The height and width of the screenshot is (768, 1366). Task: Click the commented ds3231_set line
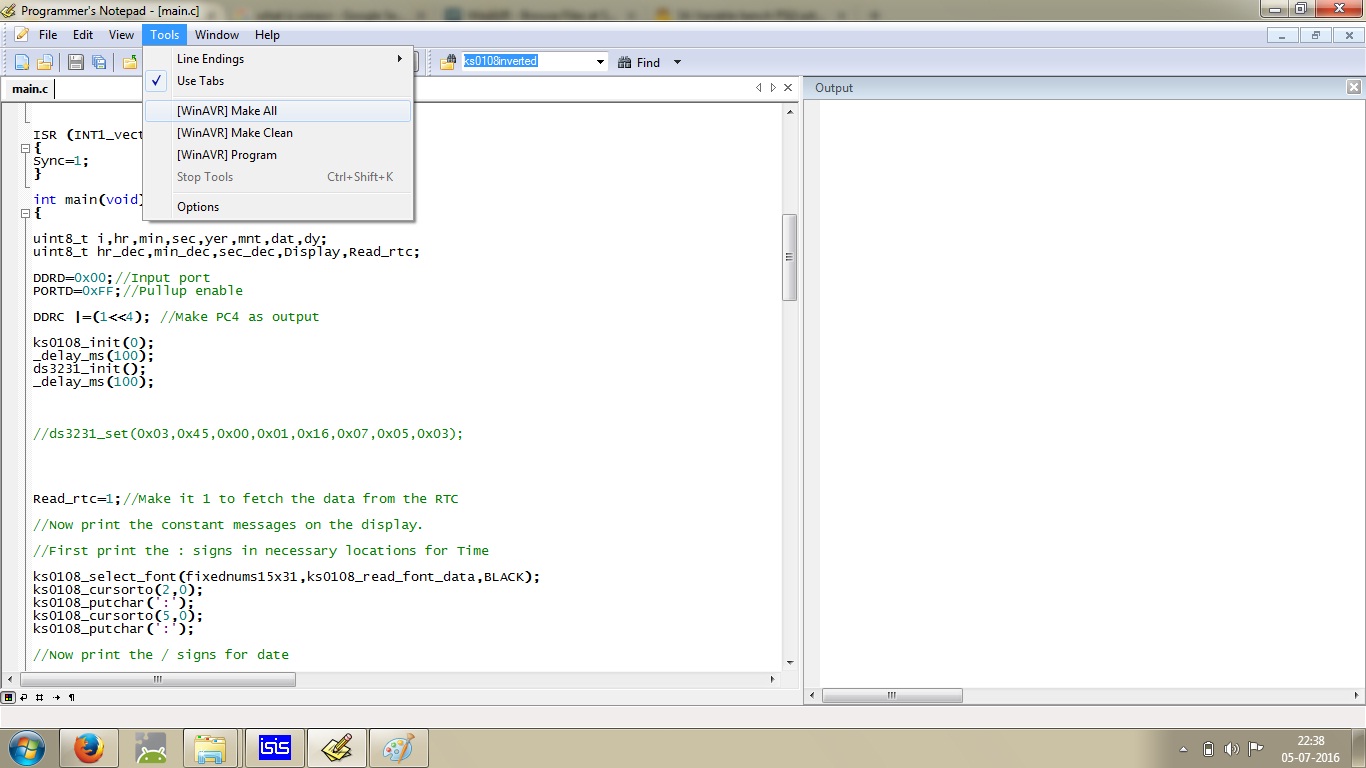click(248, 434)
